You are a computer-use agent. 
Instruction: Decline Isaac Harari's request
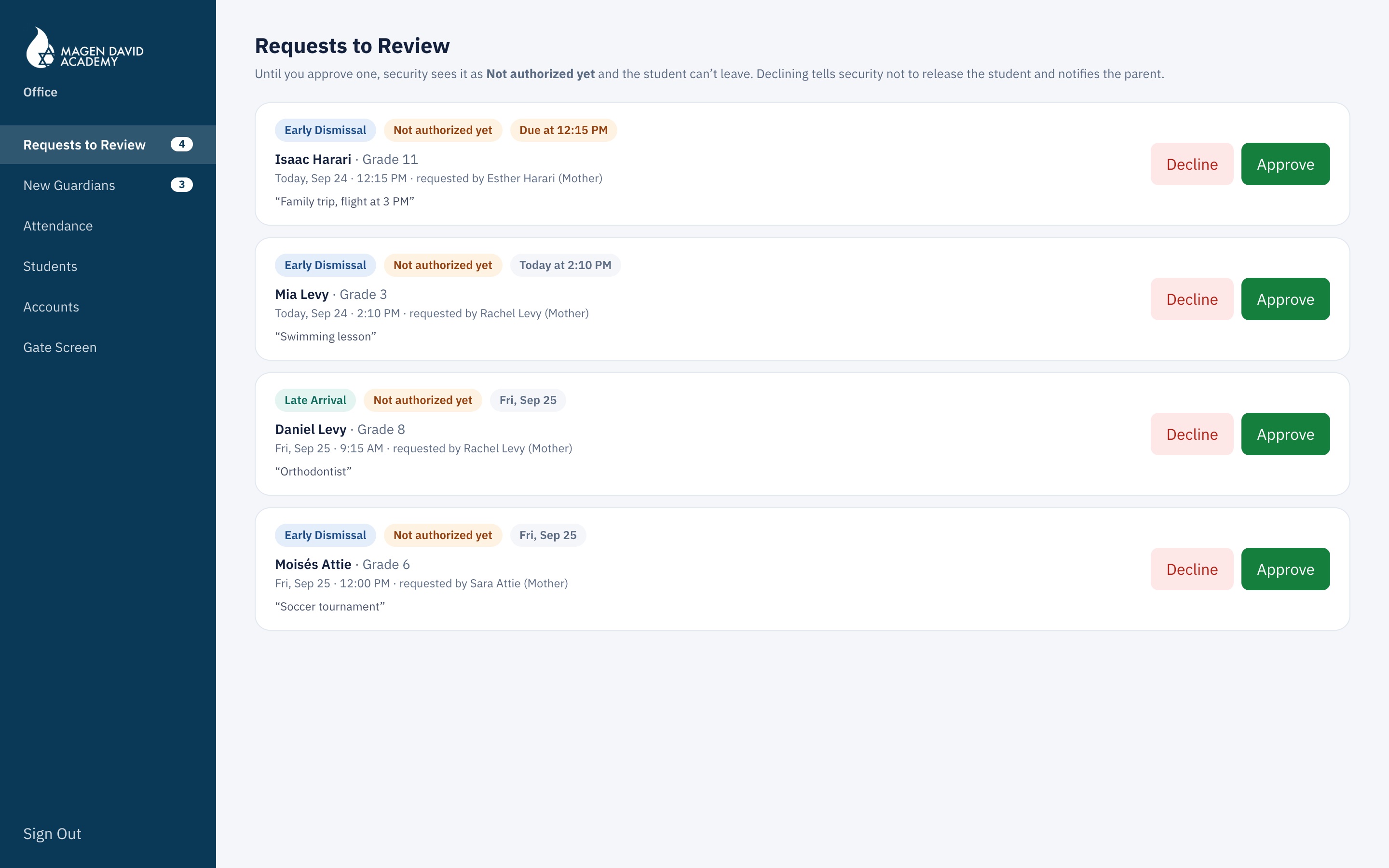click(1192, 164)
